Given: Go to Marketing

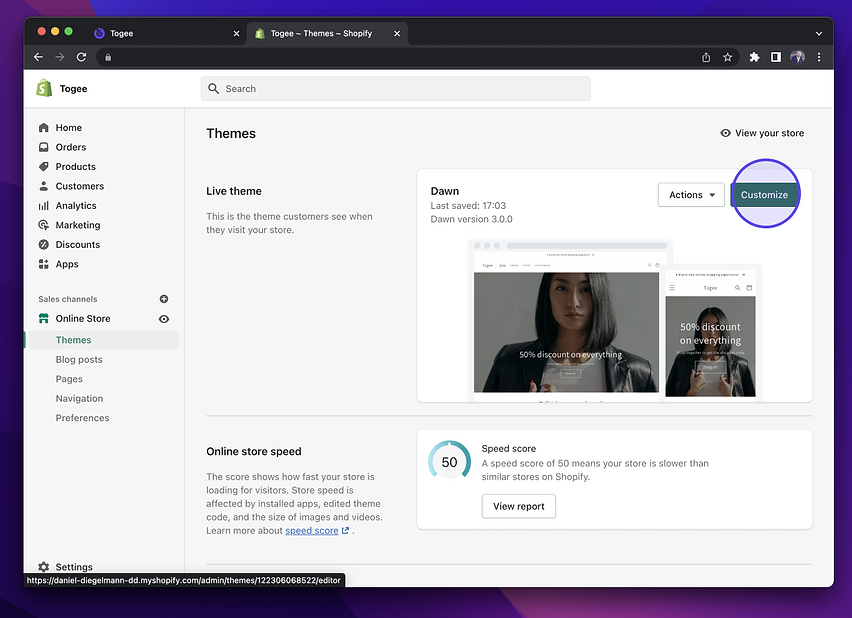Looking at the screenshot, I should click(78, 225).
